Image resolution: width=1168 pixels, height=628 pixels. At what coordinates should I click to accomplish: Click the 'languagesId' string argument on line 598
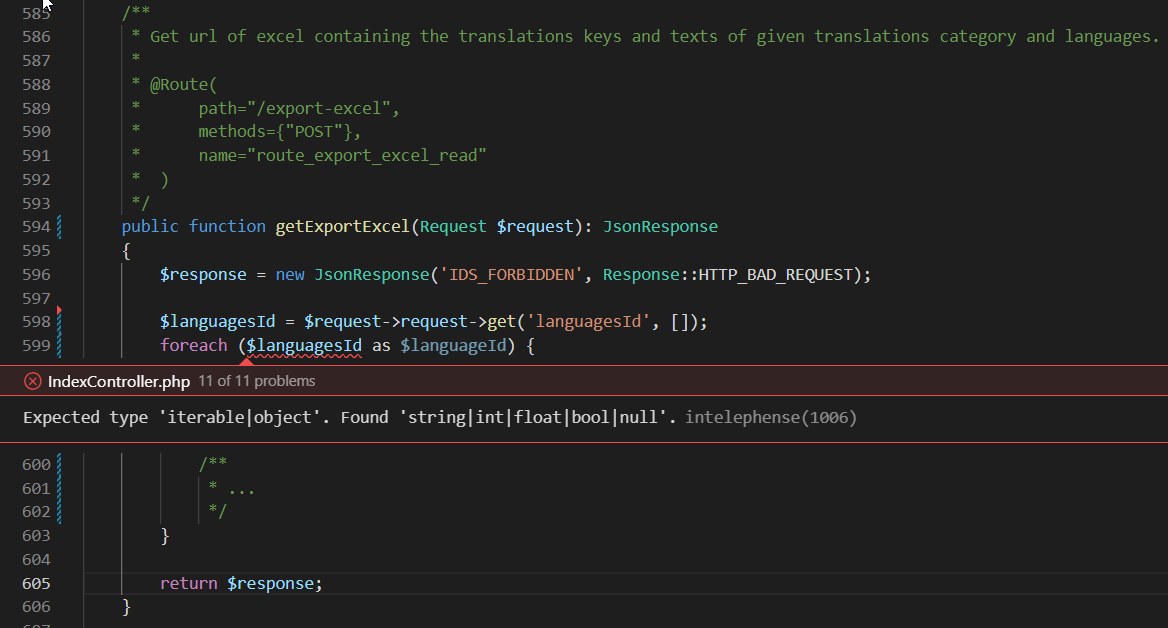tap(588, 322)
